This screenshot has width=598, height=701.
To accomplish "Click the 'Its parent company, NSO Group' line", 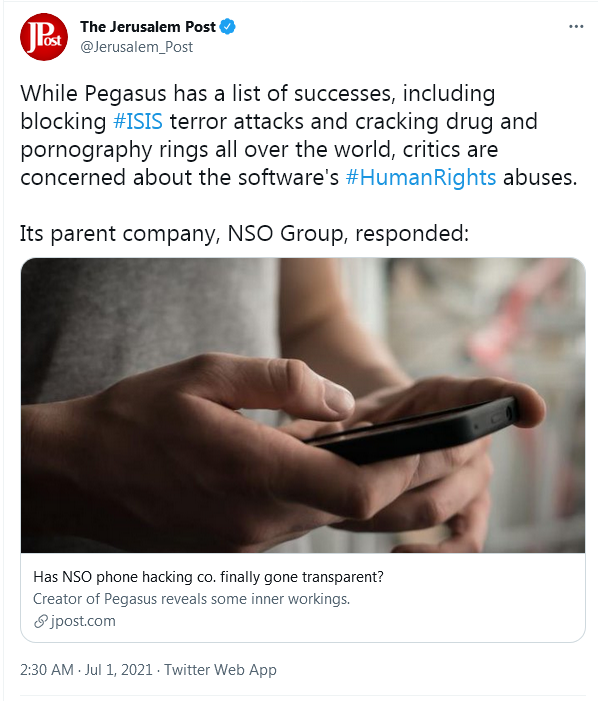I will [x=244, y=233].
